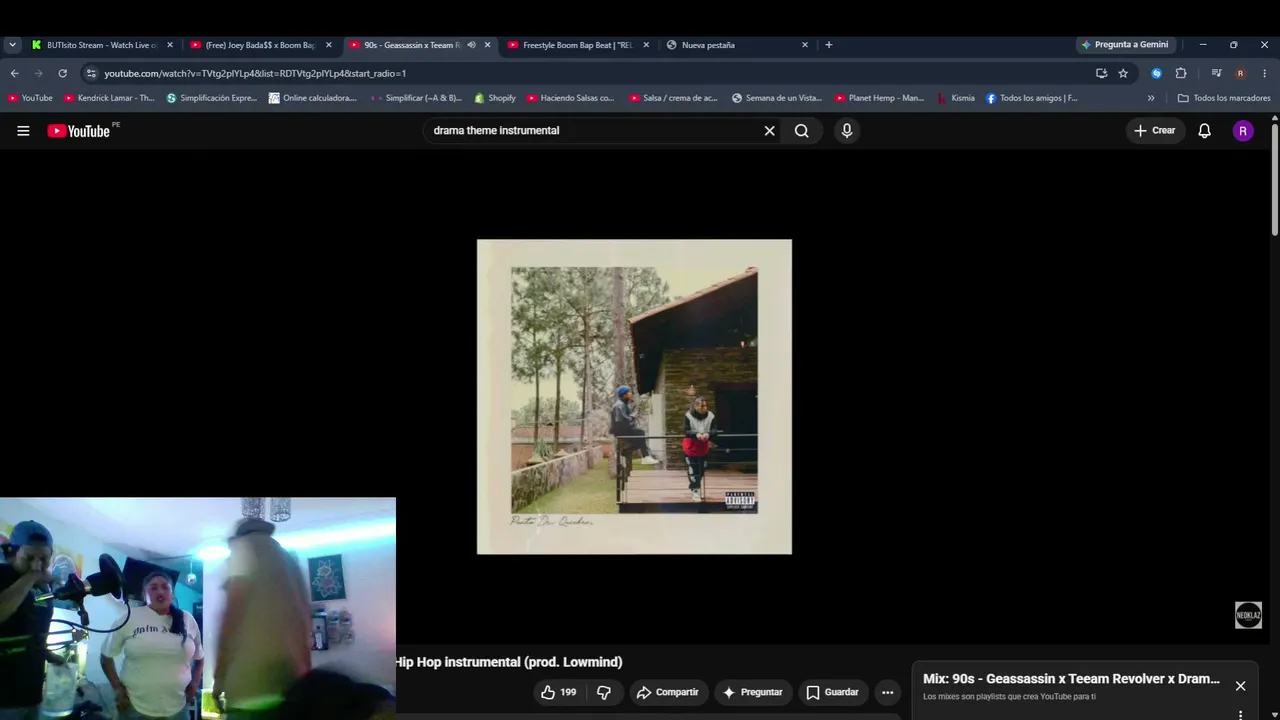Open more actions for the video

(887, 692)
